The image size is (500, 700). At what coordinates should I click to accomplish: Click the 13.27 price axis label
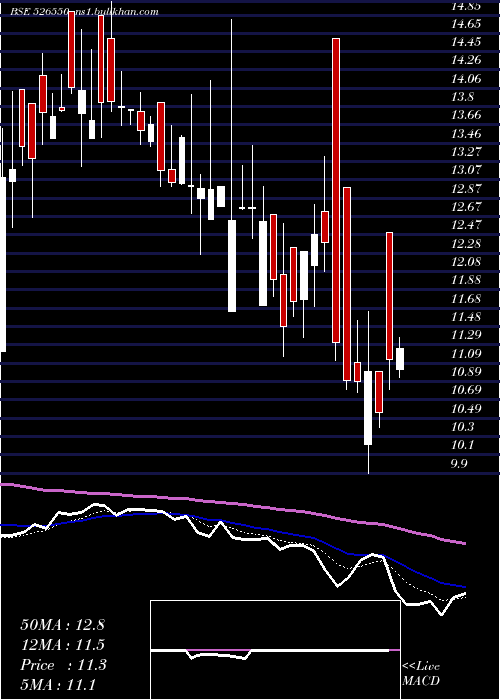[466, 151]
